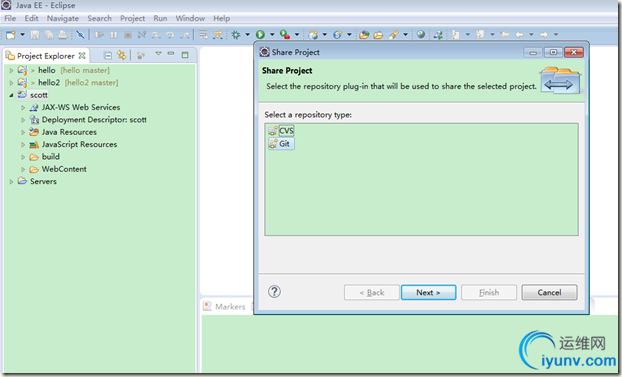Open the Navigate menu
The width and height of the screenshot is (622, 377).
(x=63, y=18)
